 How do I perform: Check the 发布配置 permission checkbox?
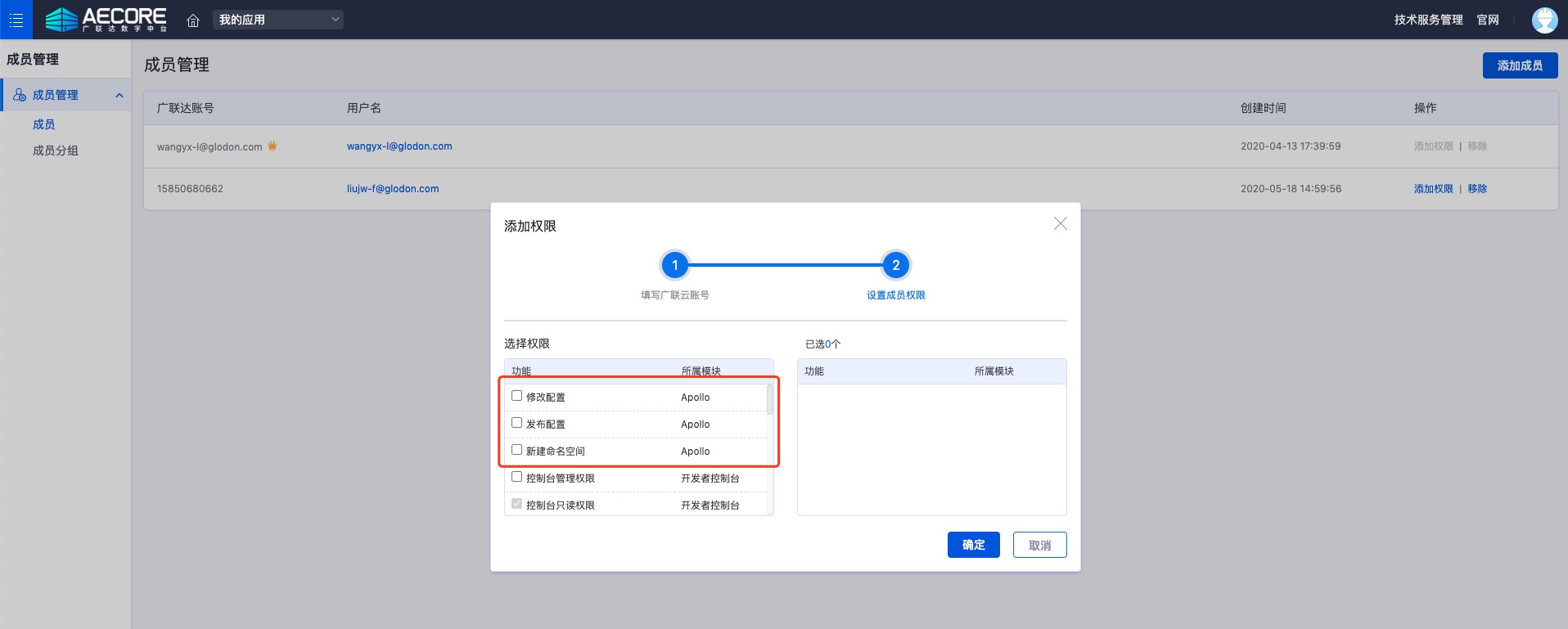(516, 423)
